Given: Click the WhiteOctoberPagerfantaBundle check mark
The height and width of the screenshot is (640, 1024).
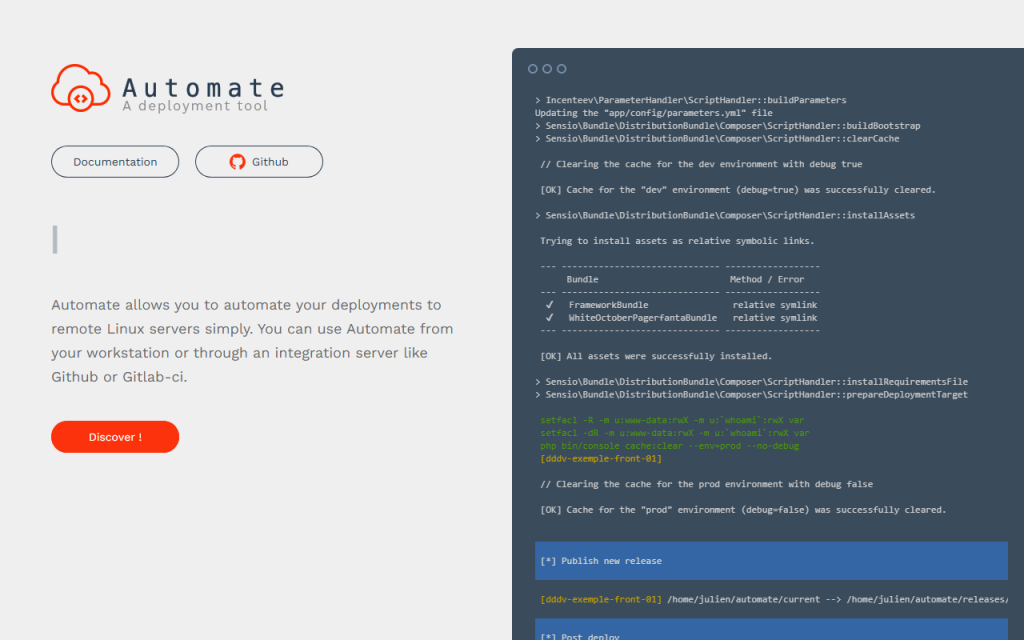Looking at the screenshot, I should click(549, 318).
